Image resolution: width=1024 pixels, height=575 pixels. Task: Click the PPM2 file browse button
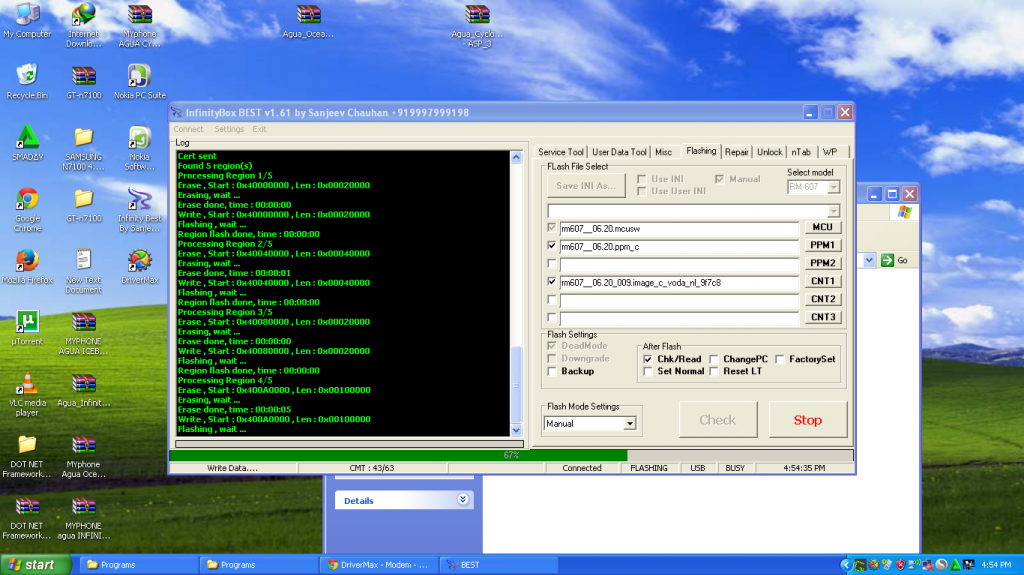point(822,263)
